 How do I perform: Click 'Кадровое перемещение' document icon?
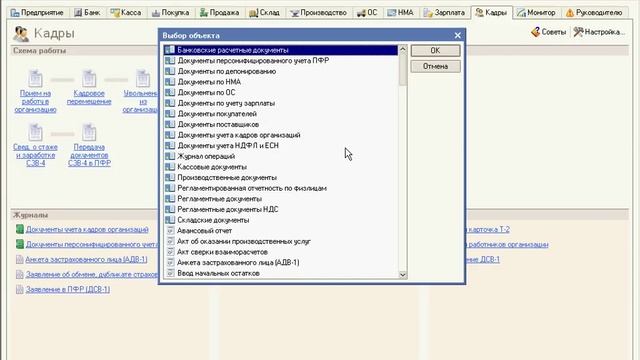point(89,78)
